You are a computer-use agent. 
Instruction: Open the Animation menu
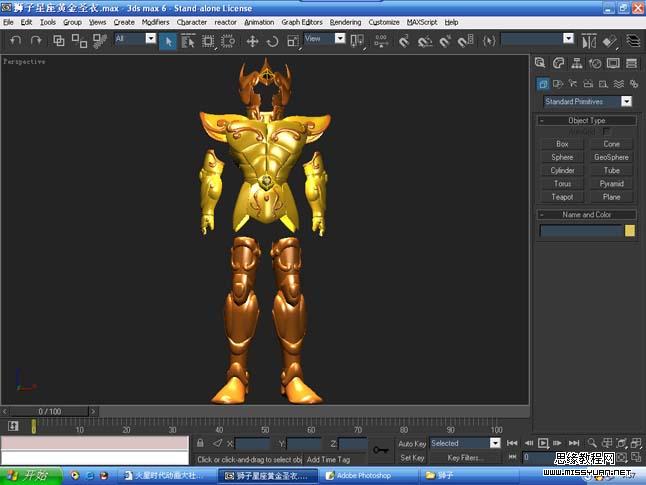coord(259,22)
